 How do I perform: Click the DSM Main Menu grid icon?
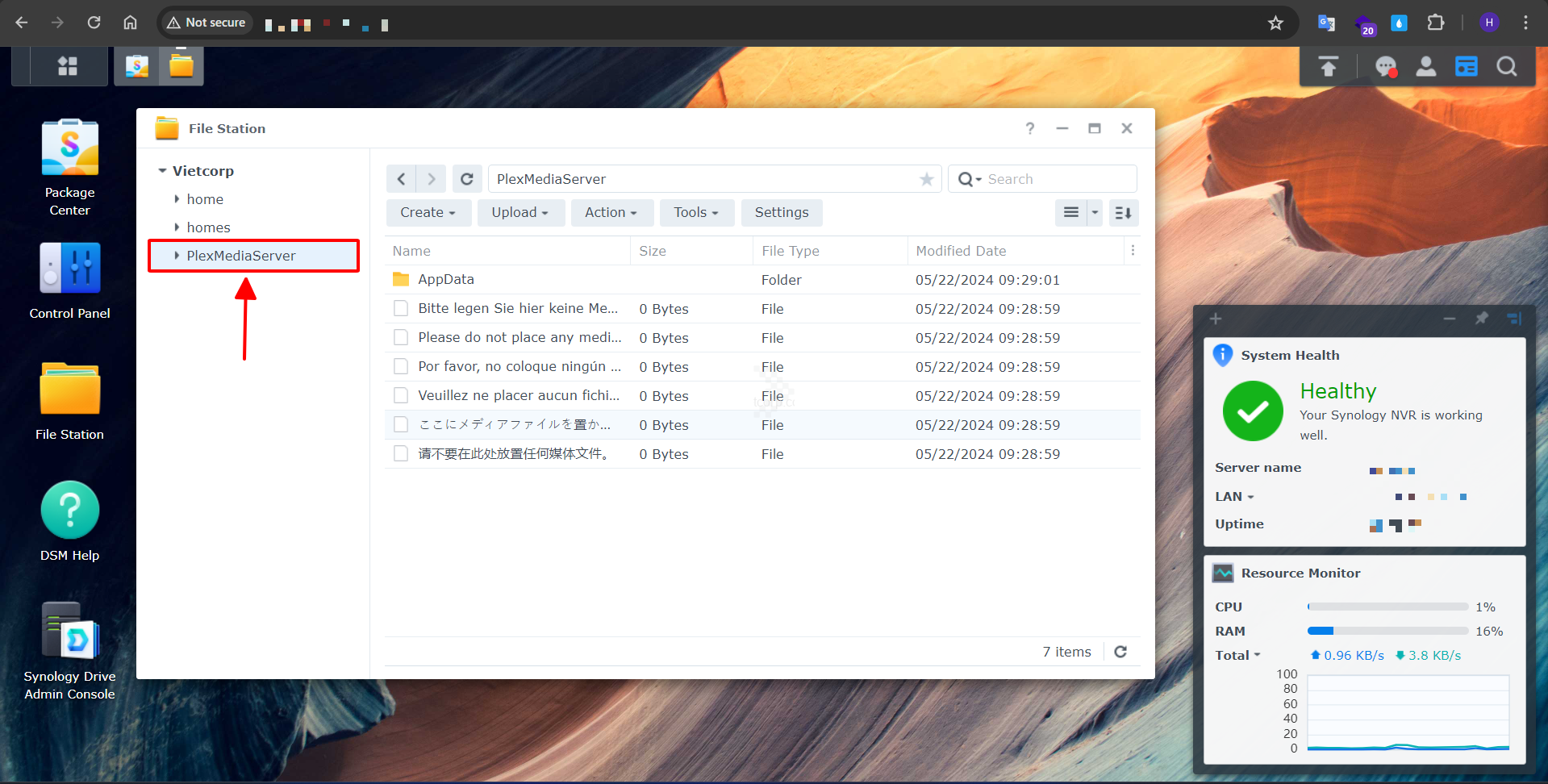coord(68,66)
